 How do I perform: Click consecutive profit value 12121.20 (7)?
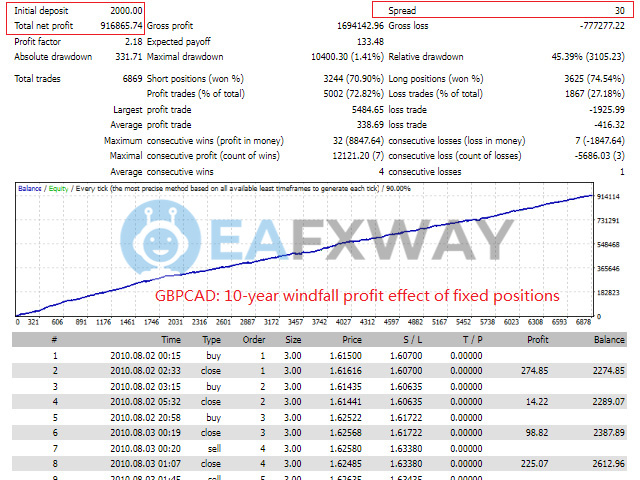358,156
